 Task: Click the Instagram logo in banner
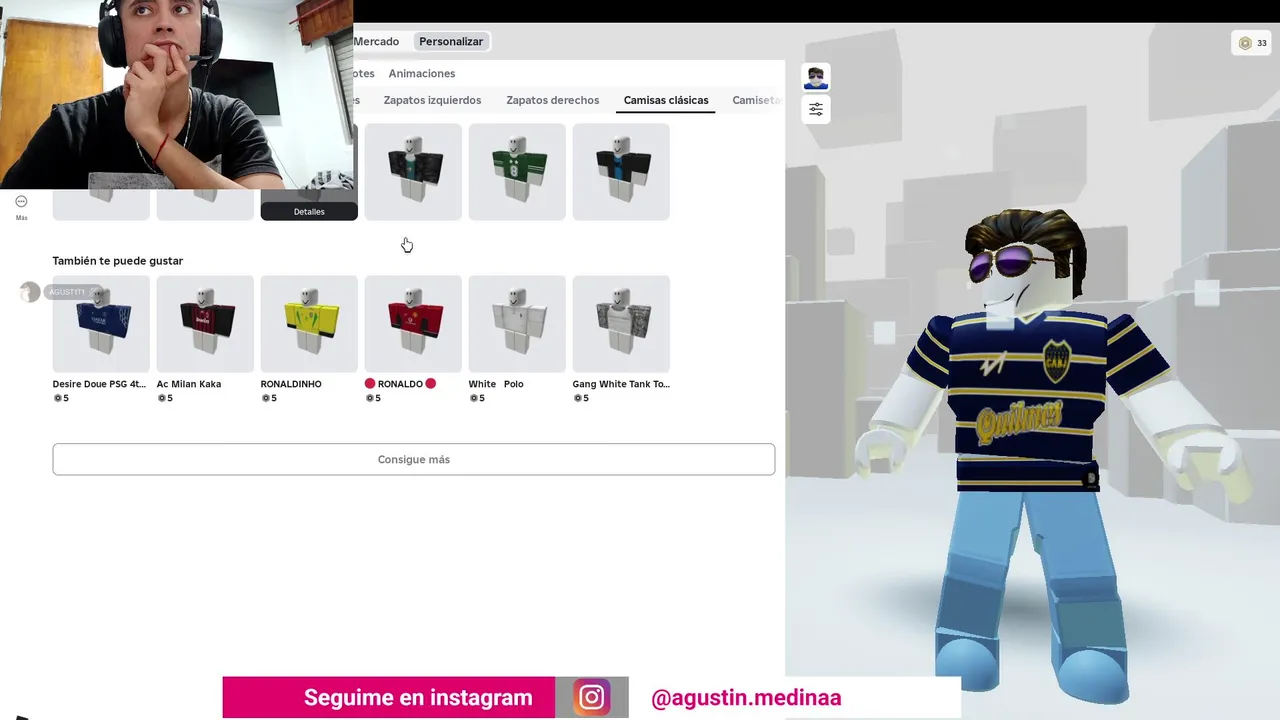pyautogui.click(x=591, y=698)
